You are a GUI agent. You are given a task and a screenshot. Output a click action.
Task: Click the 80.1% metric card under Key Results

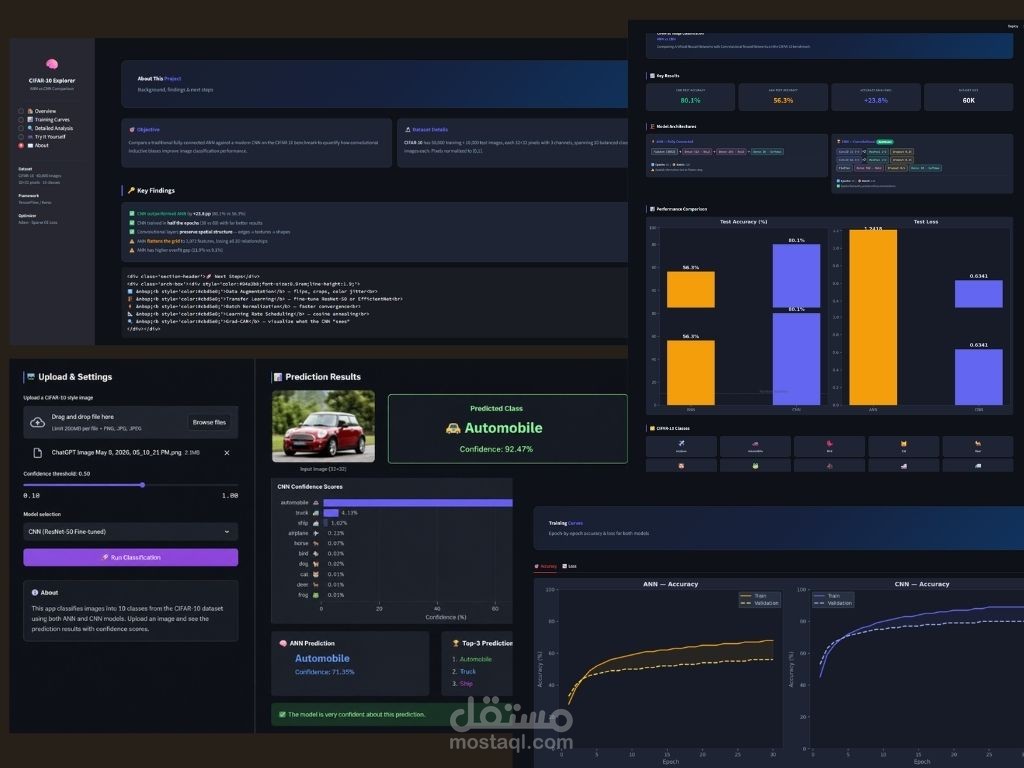click(690, 97)
